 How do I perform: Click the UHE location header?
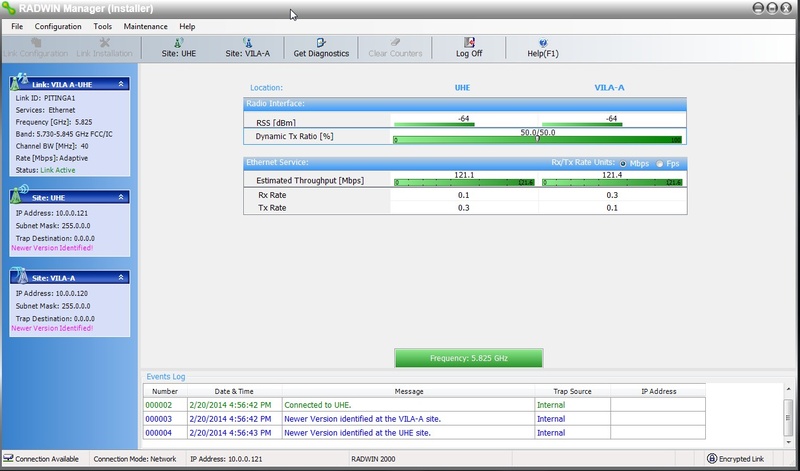click(462, 88)
